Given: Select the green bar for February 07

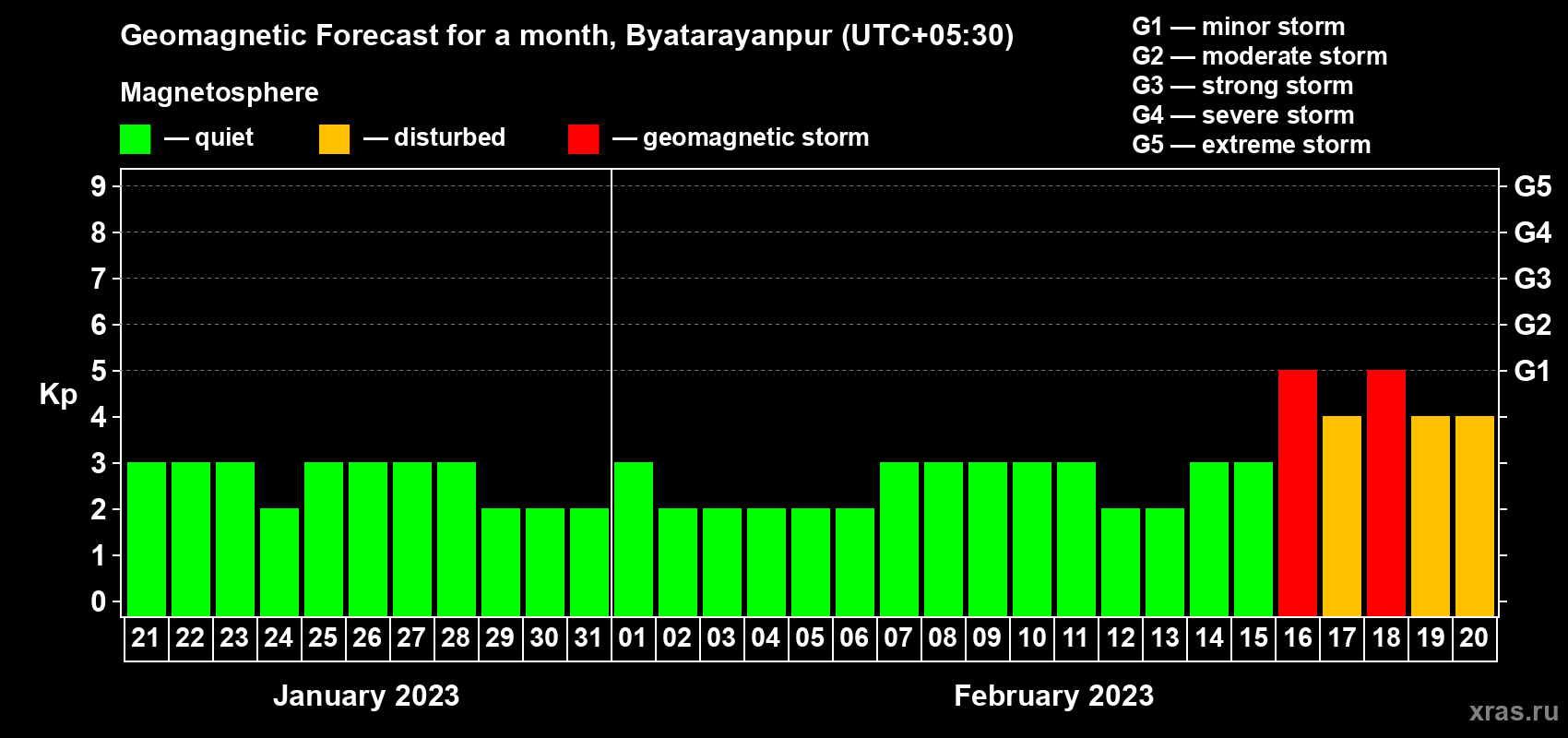Looking at the screenshot, I should pyautogui.click(x=899, y=539).
